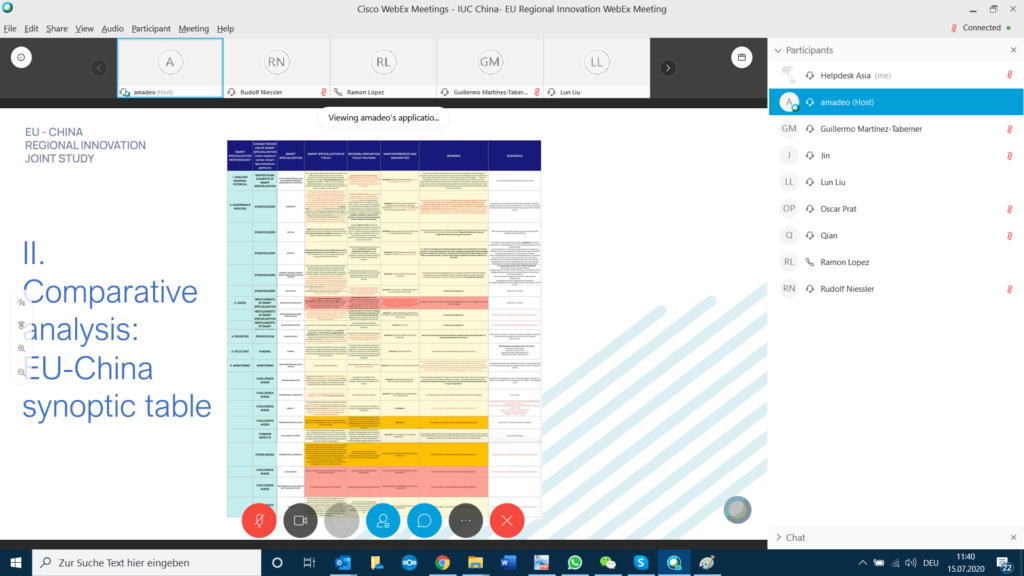Screen dimensions: 1024x576
Task: Click the layout switch icon above the shared screen
Action: point(741,58)
